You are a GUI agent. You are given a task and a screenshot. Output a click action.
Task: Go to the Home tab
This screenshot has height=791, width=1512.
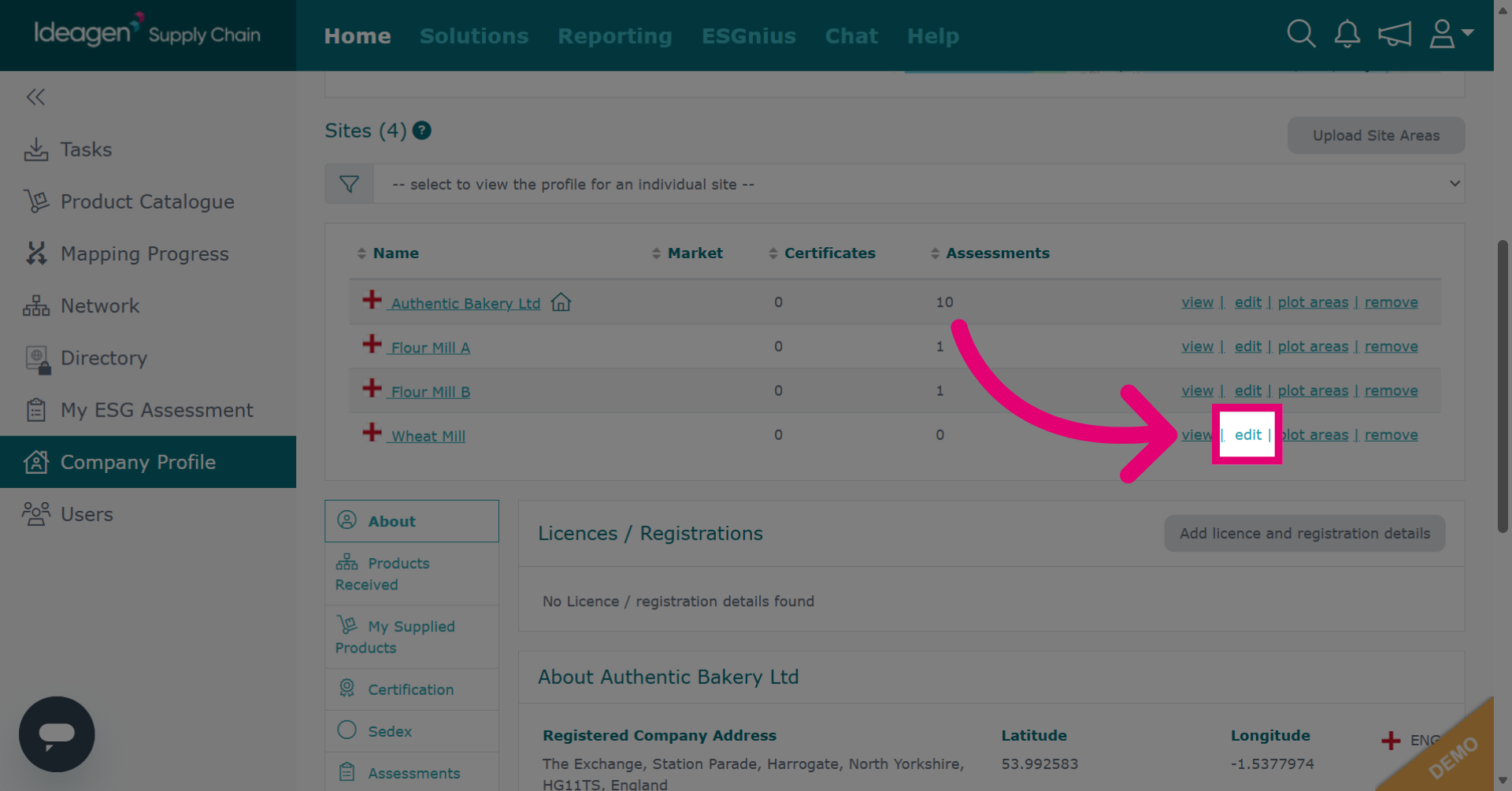coord(358,36)
